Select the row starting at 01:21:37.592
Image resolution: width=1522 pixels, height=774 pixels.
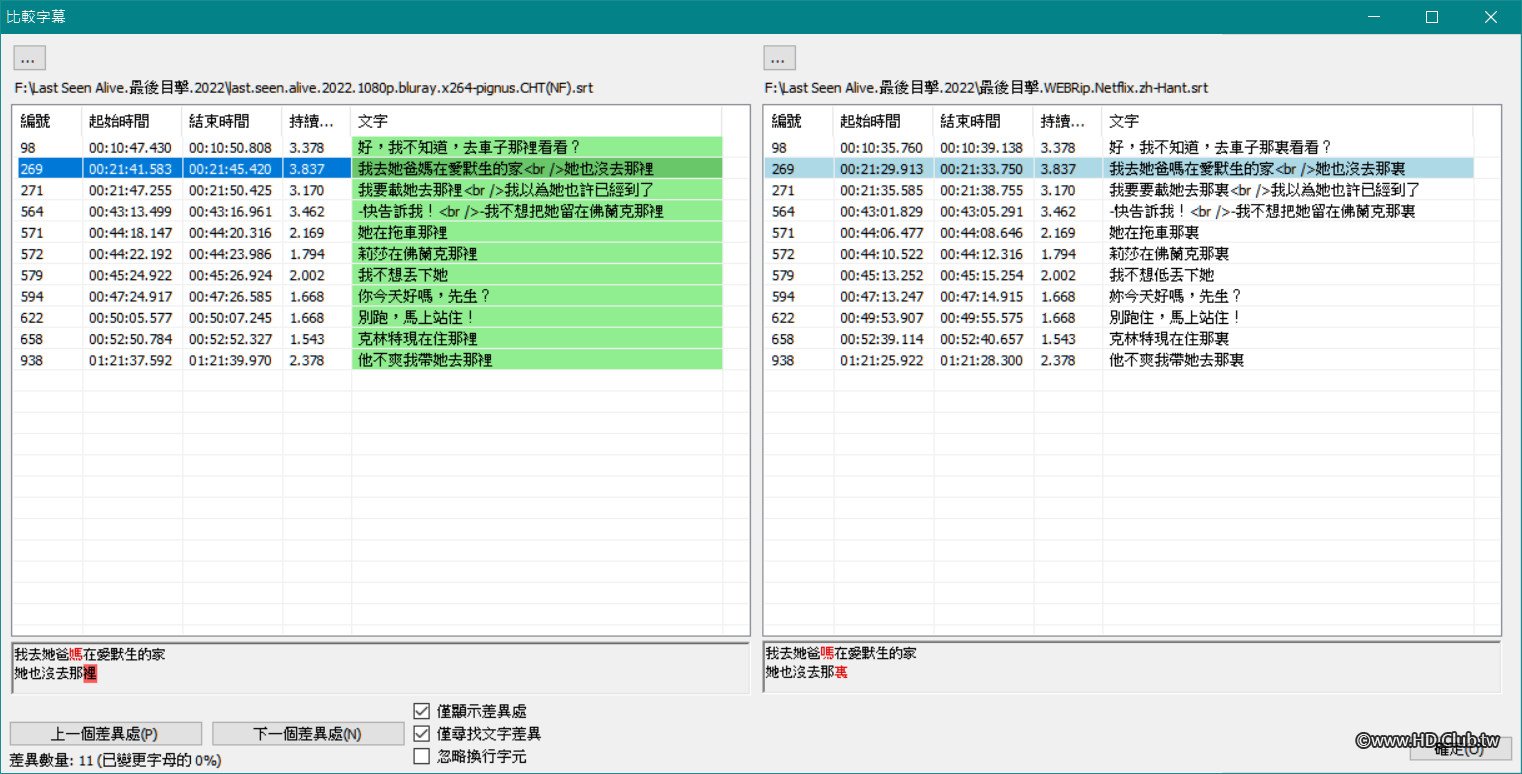point(368,360)
